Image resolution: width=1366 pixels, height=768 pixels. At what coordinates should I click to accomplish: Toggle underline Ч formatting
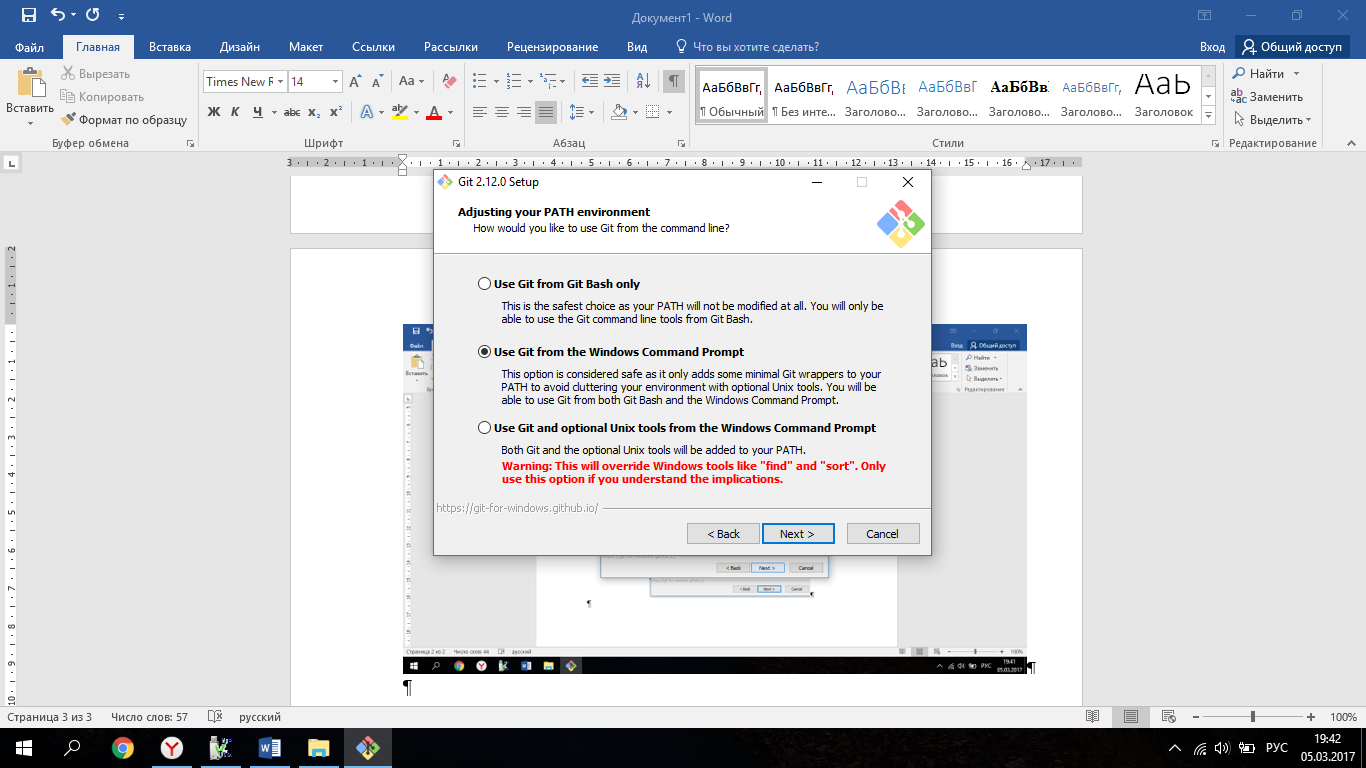(258, 112)
